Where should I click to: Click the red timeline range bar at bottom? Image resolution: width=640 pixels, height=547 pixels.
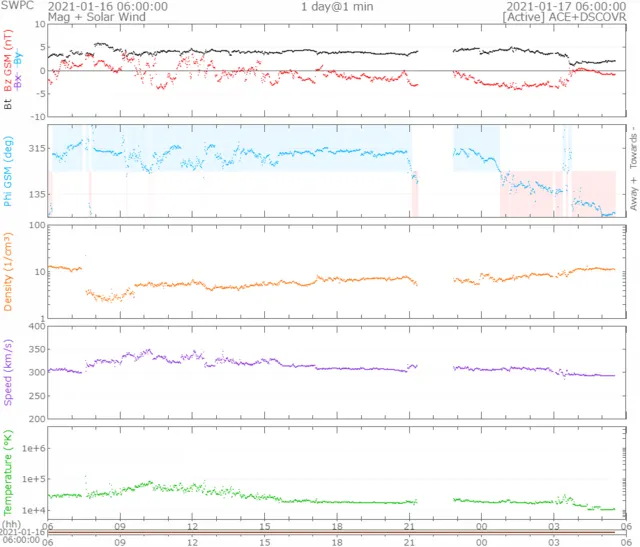click(331, 533)
